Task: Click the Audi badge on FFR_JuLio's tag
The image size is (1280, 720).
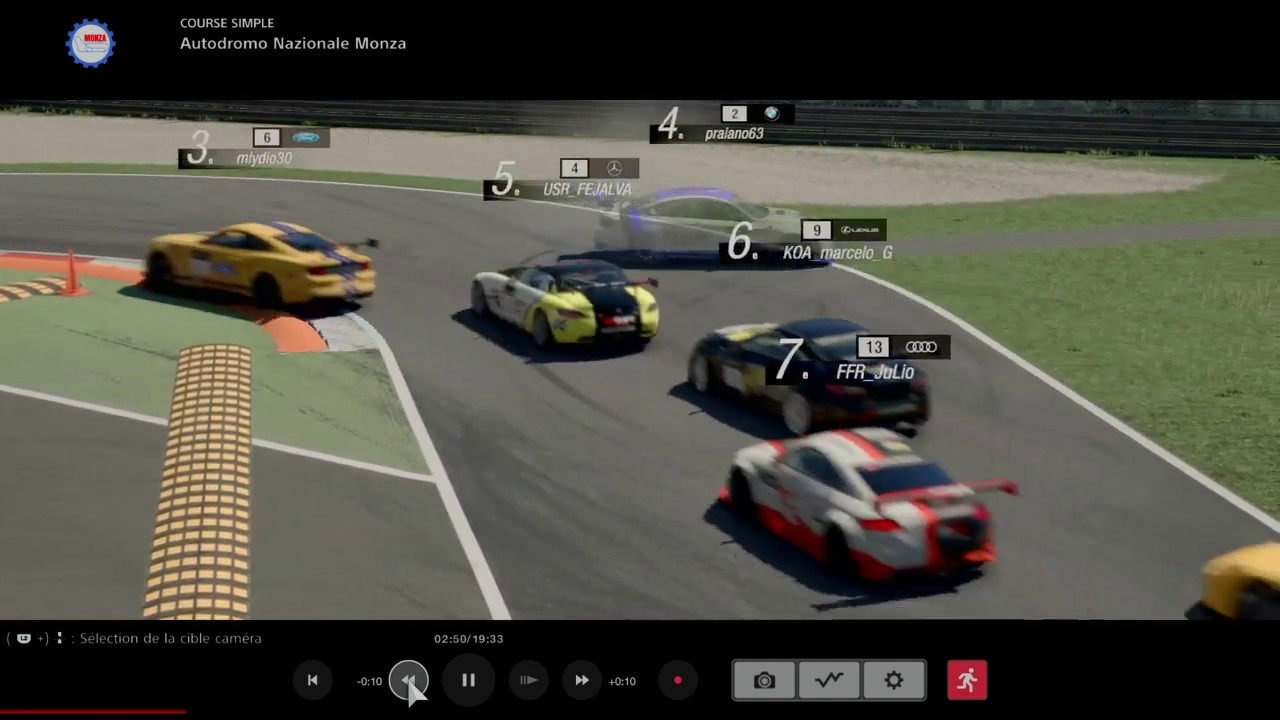Action: tap(921, 347)
